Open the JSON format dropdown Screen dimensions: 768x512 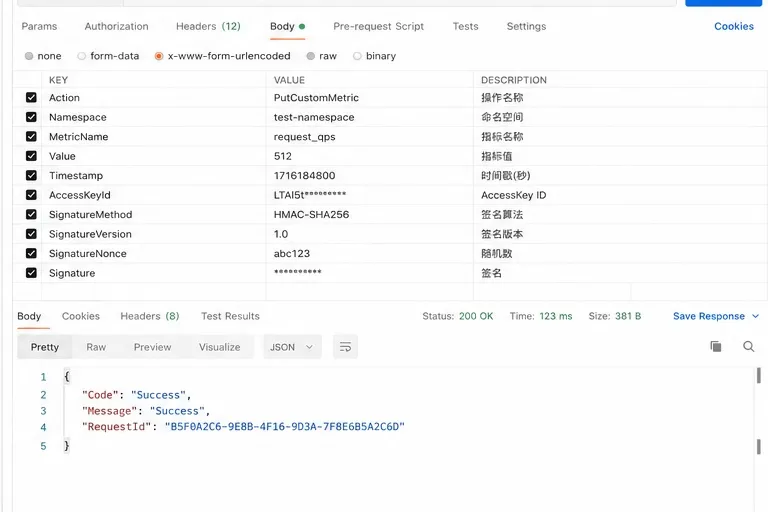[292, 347]
